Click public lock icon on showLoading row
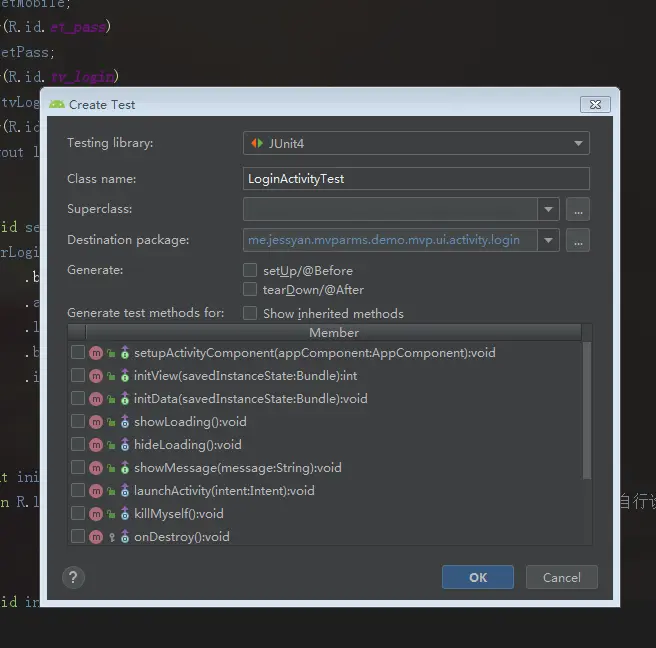Viewport: 656px width, 648px height. pyautogui.click(x=111, y=423)
